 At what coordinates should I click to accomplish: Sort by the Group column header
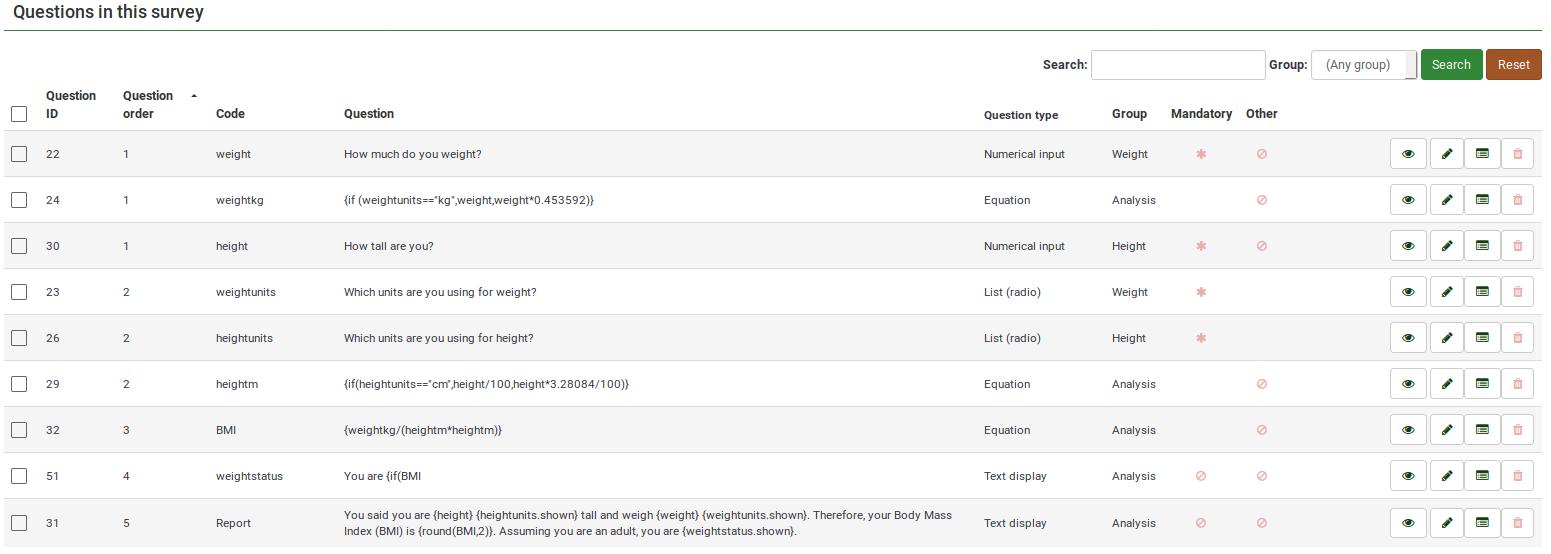pos(1129,114)
